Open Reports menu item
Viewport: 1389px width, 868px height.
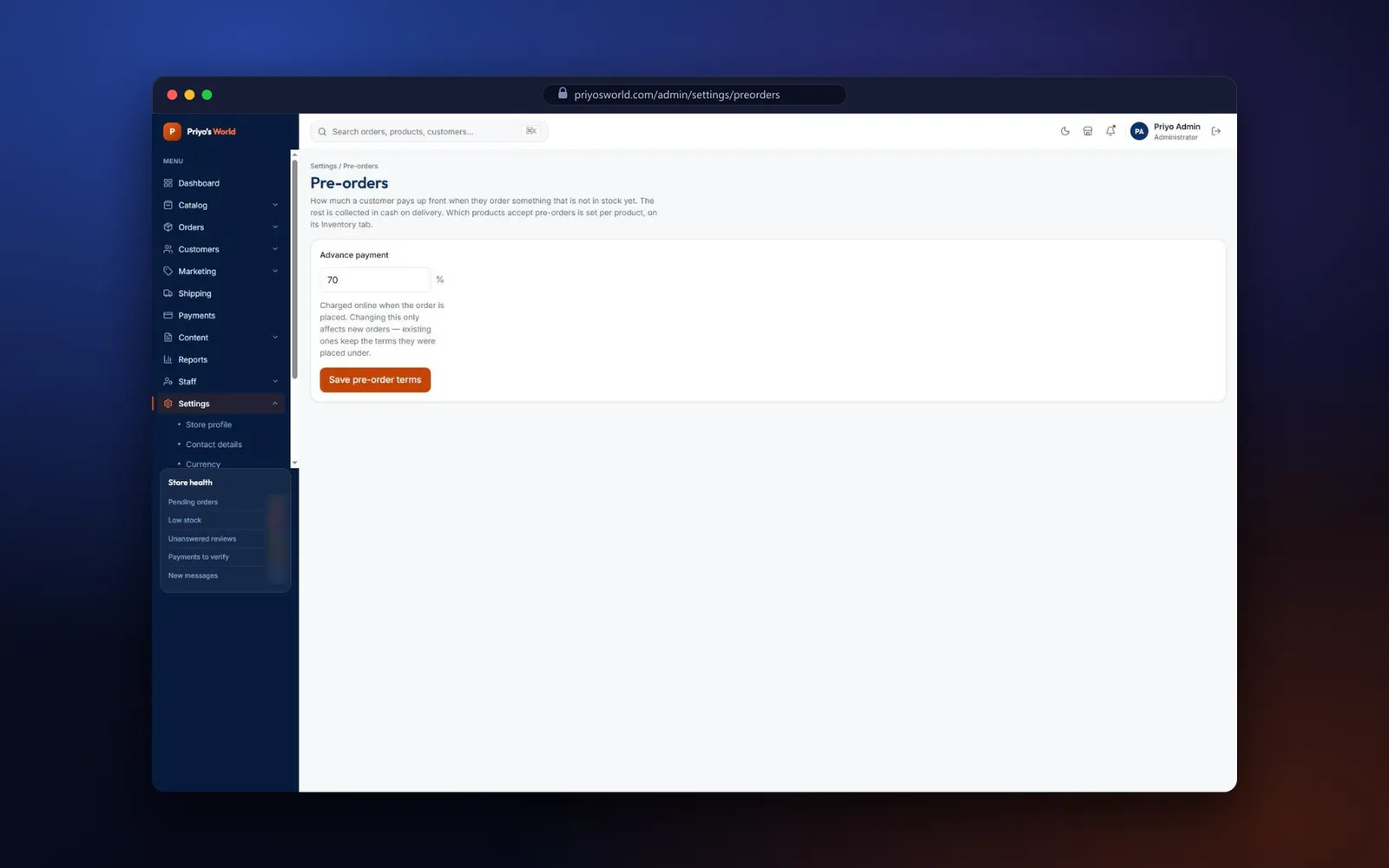222,359
